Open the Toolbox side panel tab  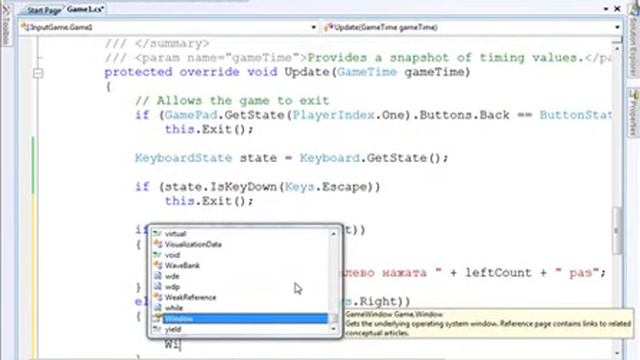[x=6, y=25]
